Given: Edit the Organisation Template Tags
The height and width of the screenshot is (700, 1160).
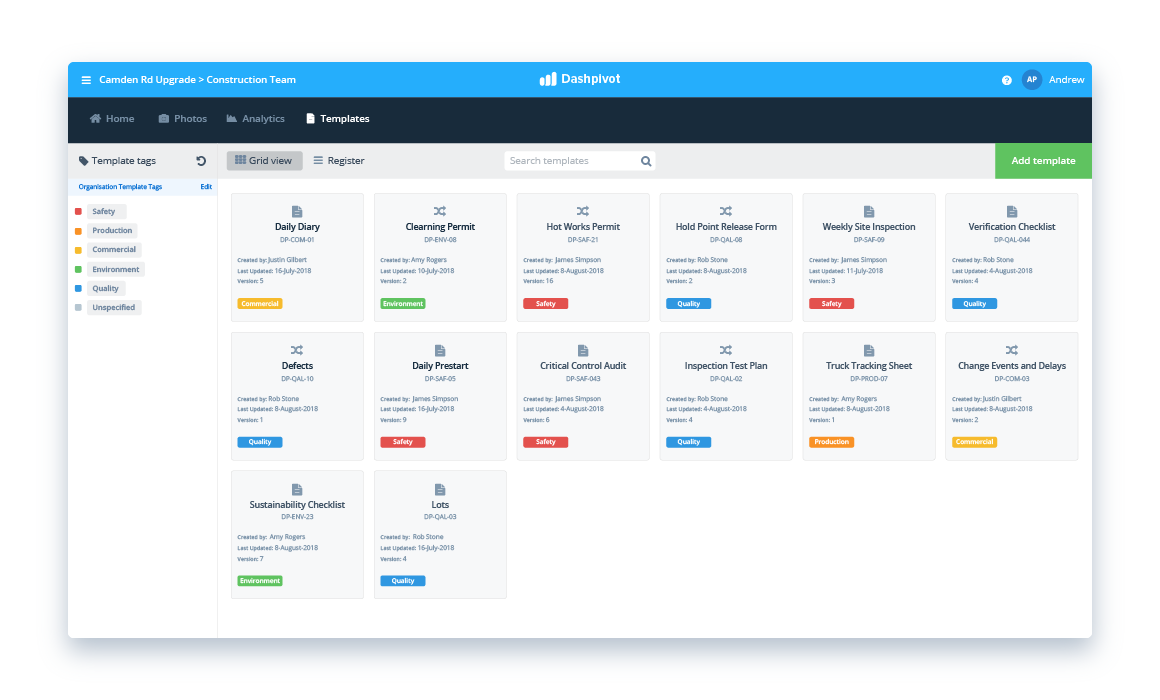Looking at the screenshot, I should [x=206, y=186].
